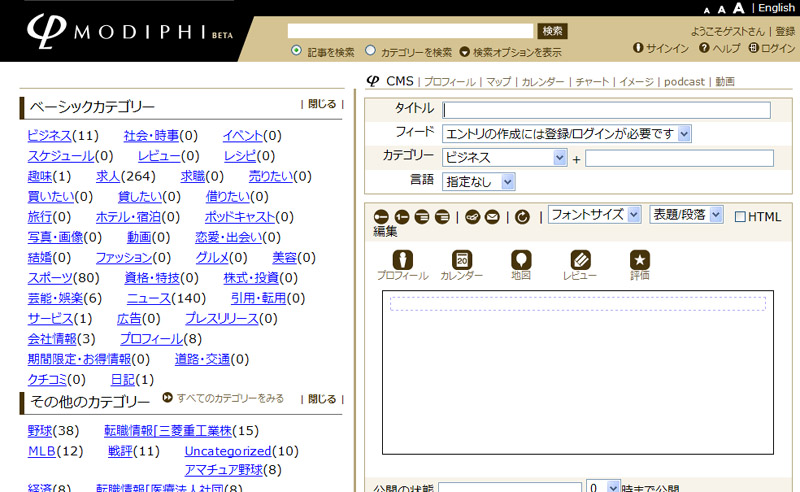Insert a レビュー widget via pencil icon

(580, 260)
